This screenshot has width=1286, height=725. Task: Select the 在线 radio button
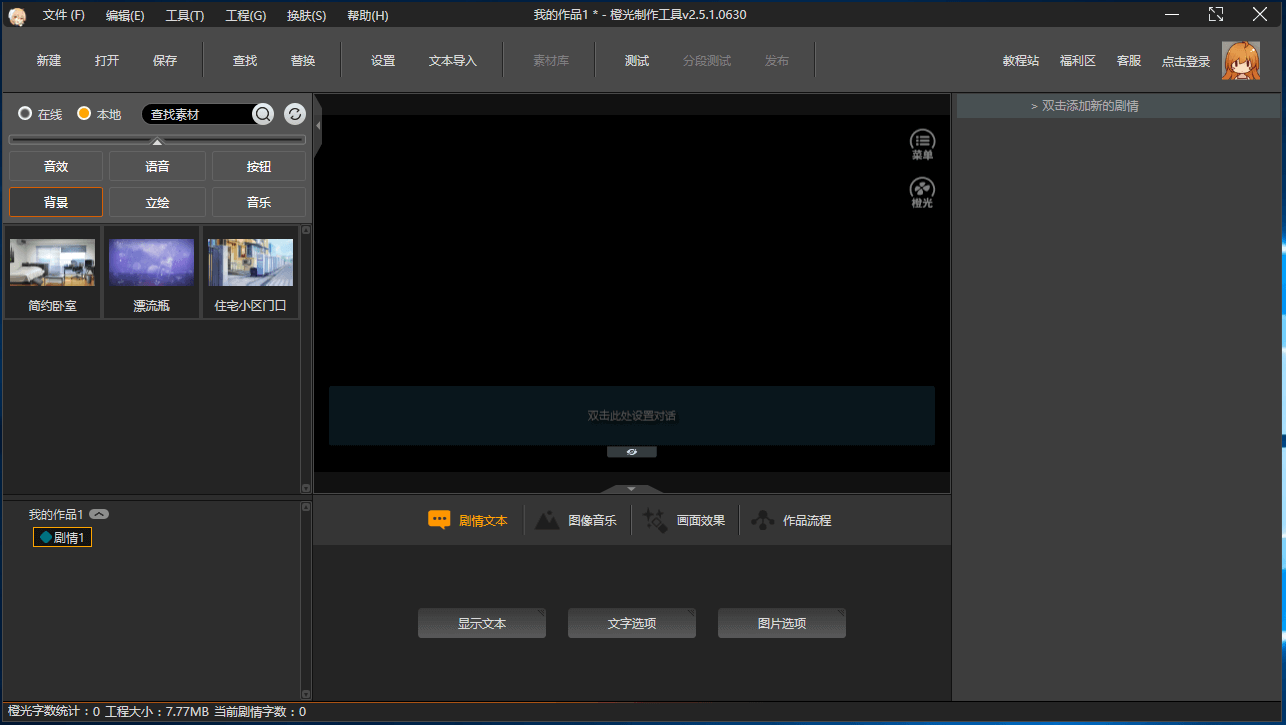[25, 114]
